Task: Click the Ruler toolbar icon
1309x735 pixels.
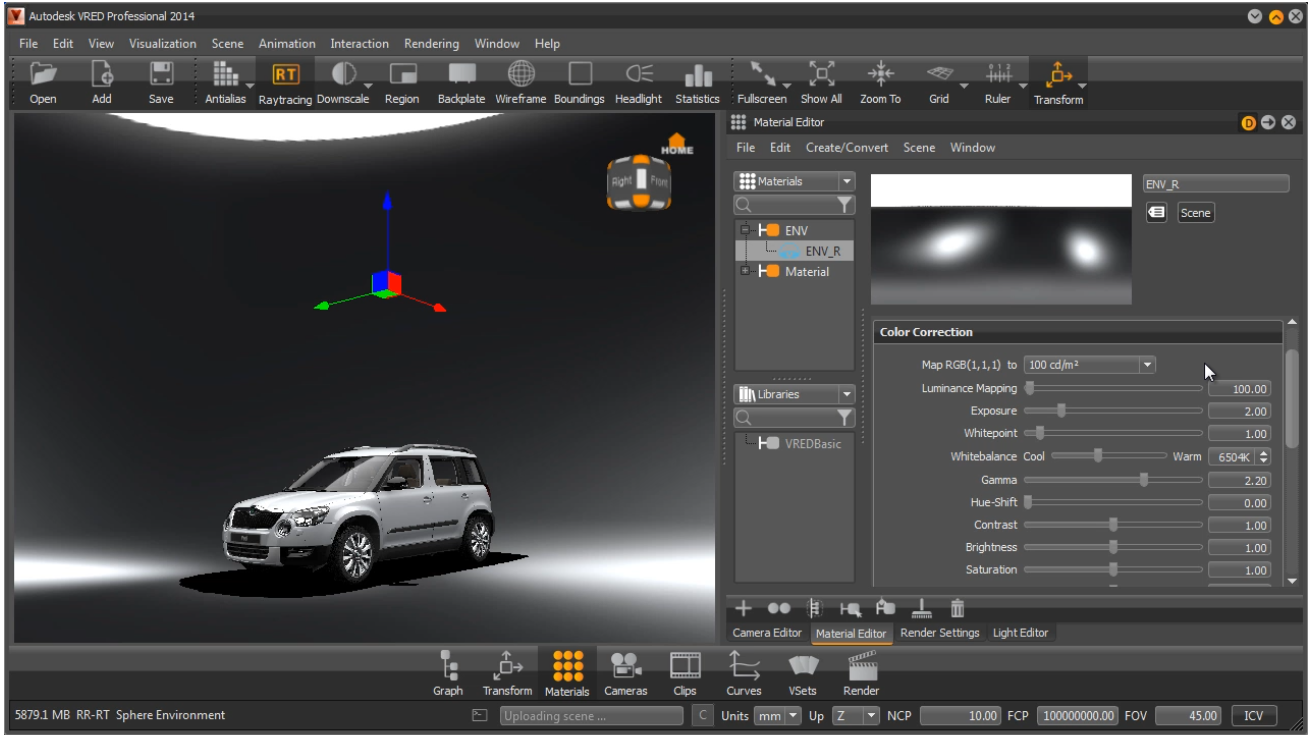Action: point(998,82)
